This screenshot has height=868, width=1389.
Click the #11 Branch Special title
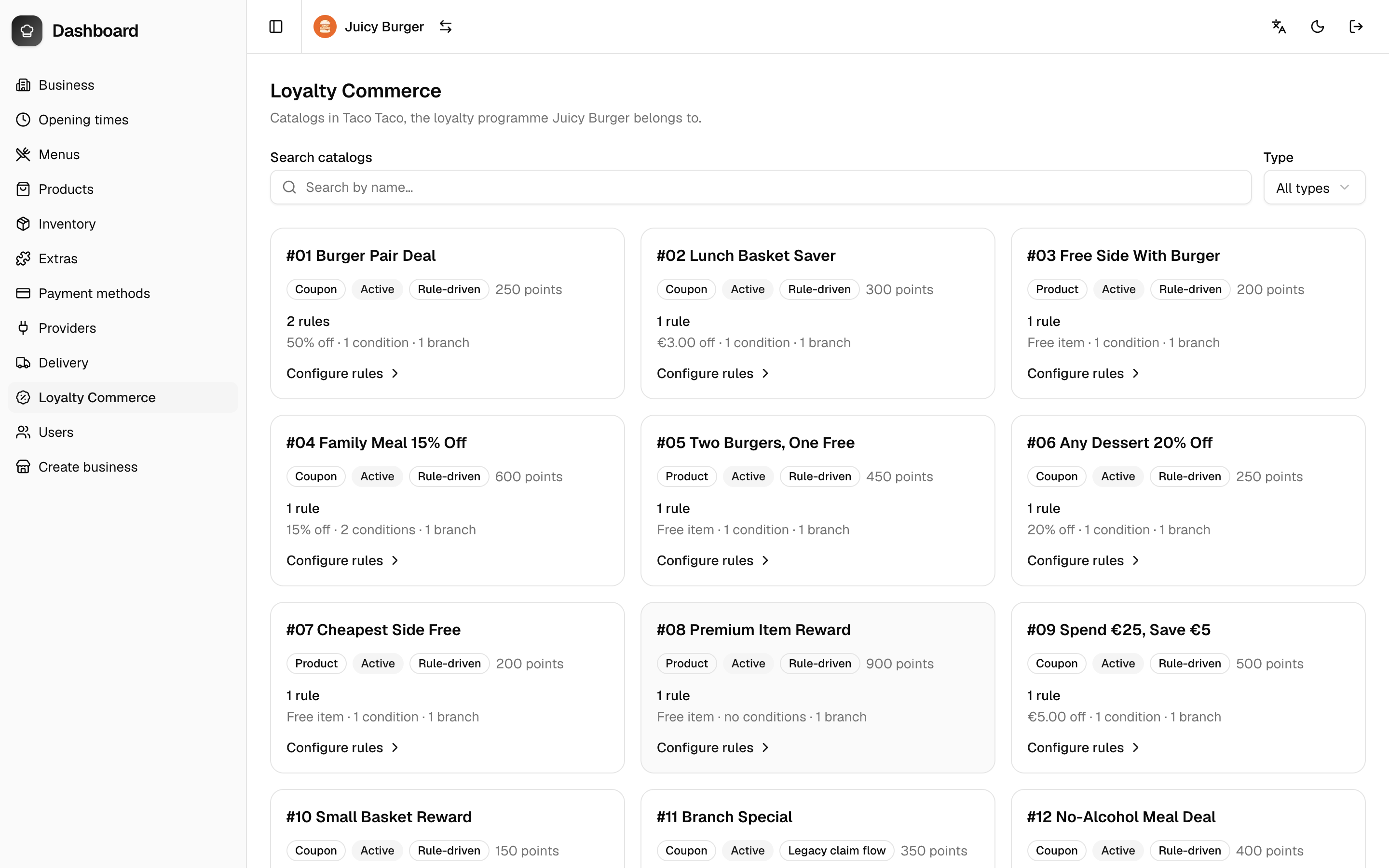(x=724, y=817)
